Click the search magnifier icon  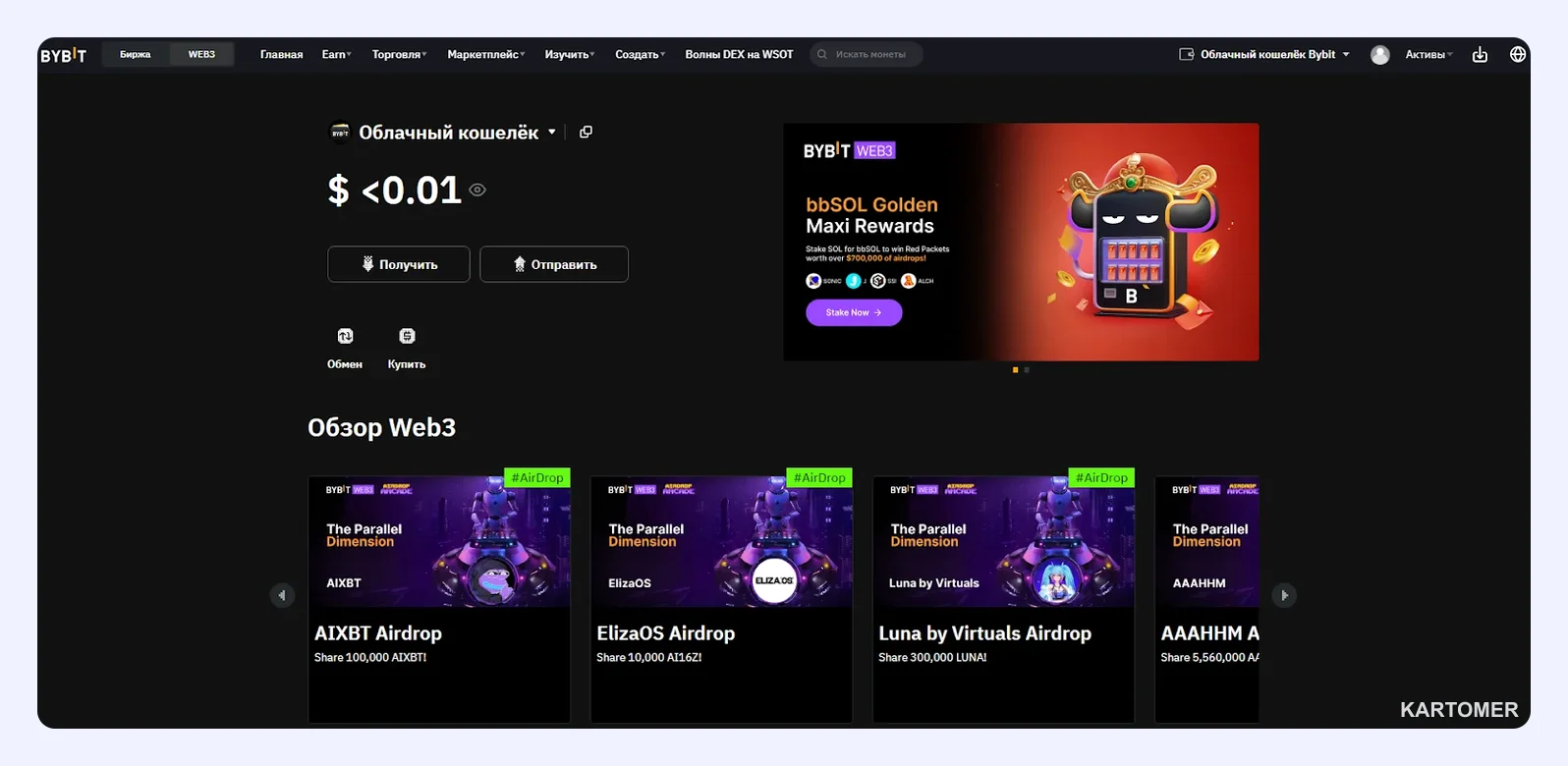[x=822, y=54]
